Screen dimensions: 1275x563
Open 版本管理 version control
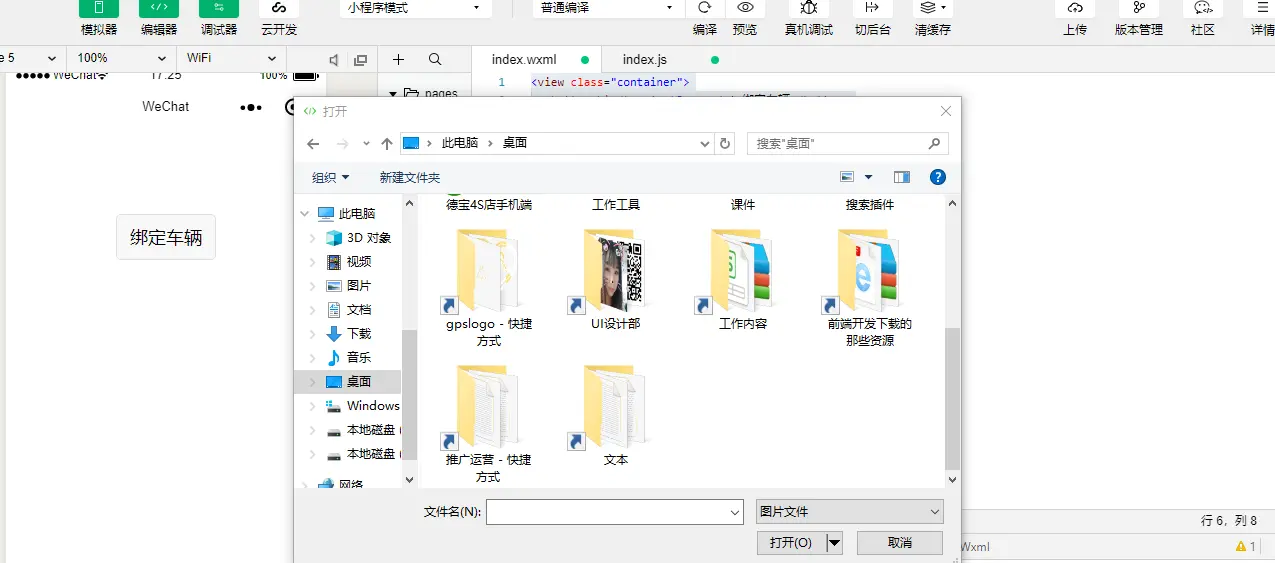[x=1139, y=8]
